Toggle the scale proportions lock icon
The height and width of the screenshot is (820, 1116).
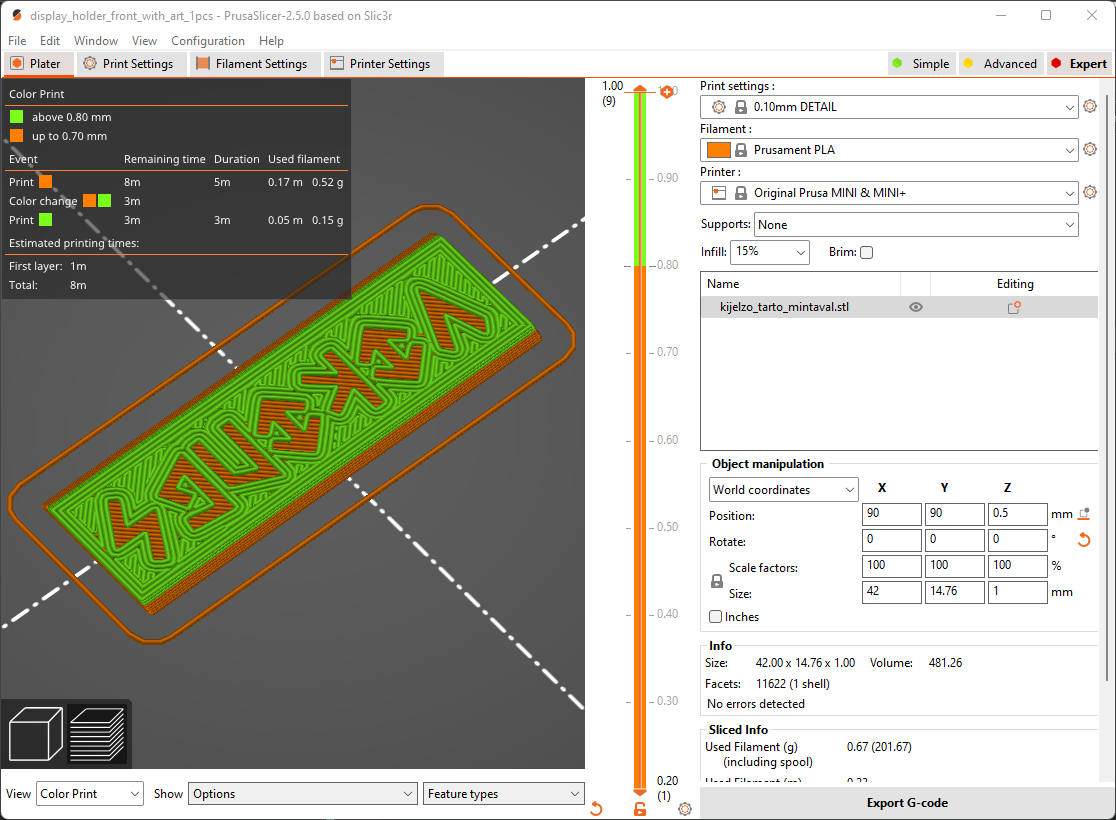717,581
